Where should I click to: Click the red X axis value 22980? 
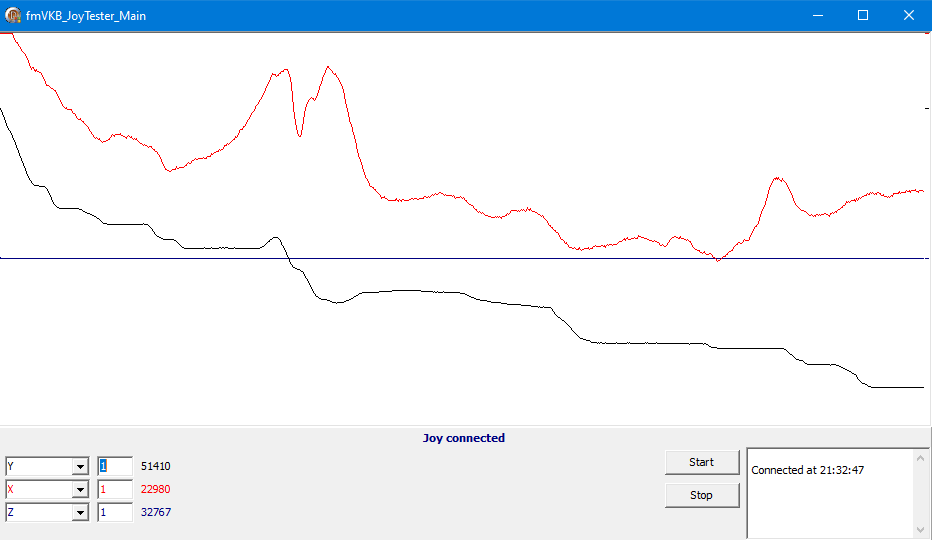pyautogui.click(x=155, y=490)
